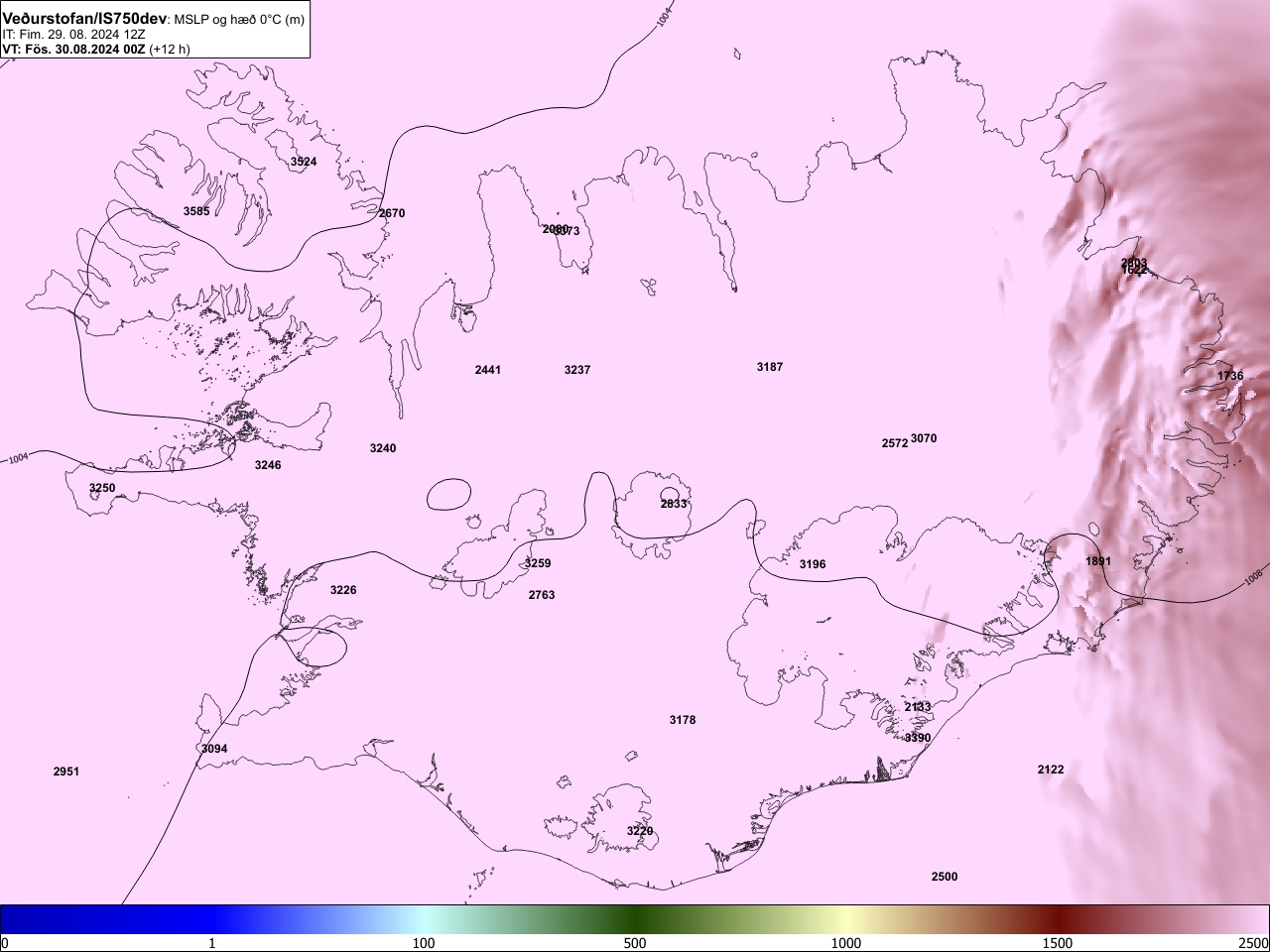1270x952 pixels.
Task: Click the 3226 map value
Action: pos(343,590)
